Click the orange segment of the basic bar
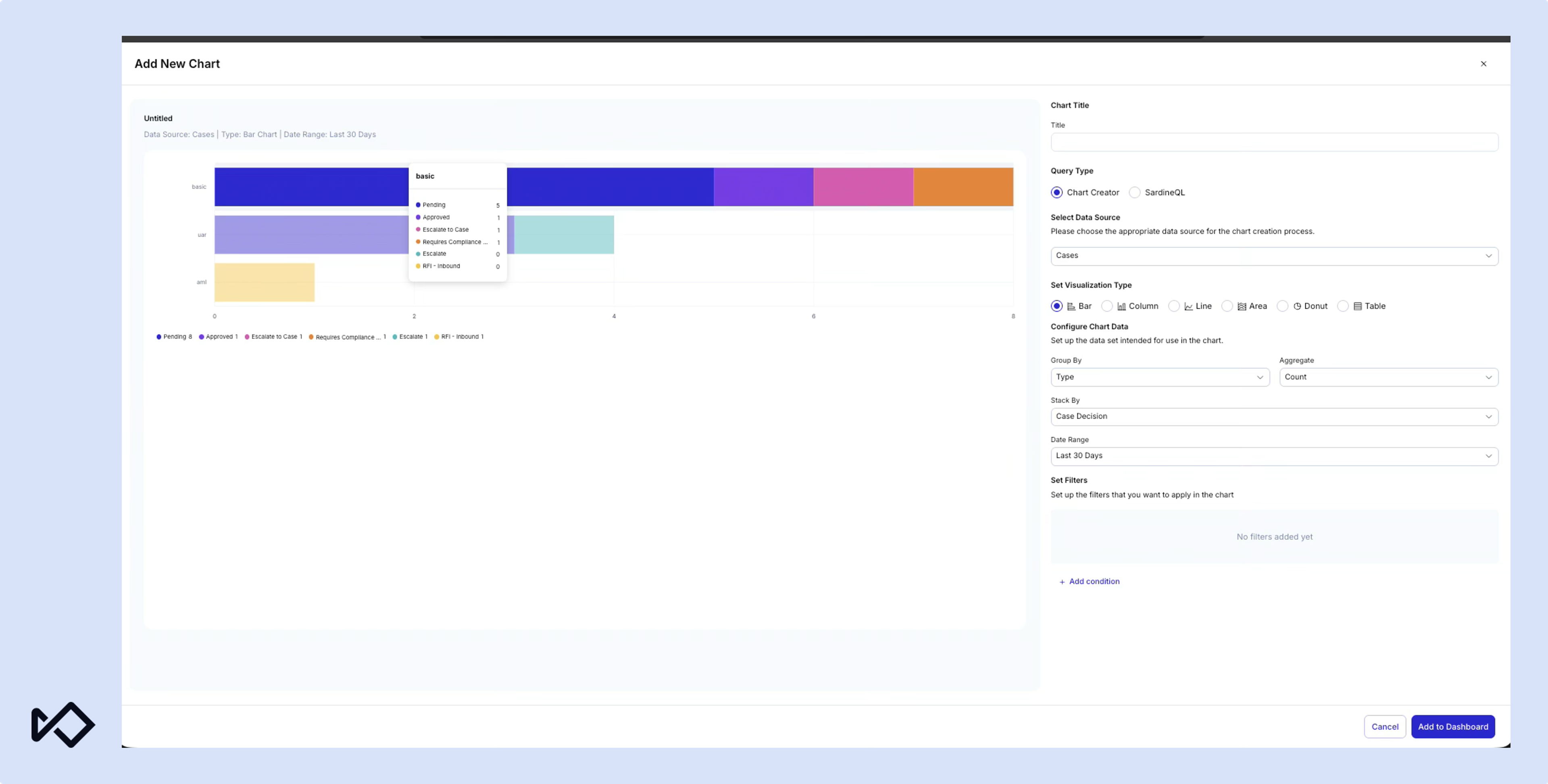The image size is (1548, 784). pyautogui.click(x=963, y=187)
